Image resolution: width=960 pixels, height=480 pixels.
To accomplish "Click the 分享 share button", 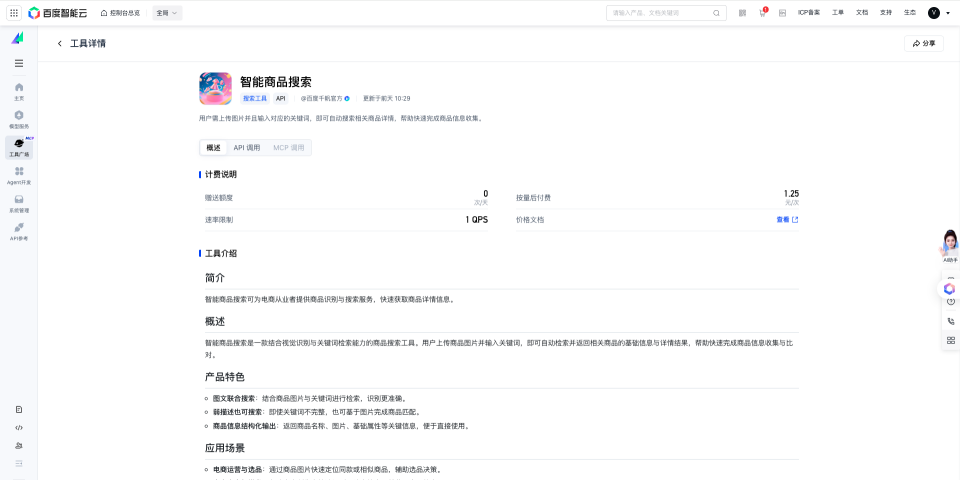I will [924, 44].
